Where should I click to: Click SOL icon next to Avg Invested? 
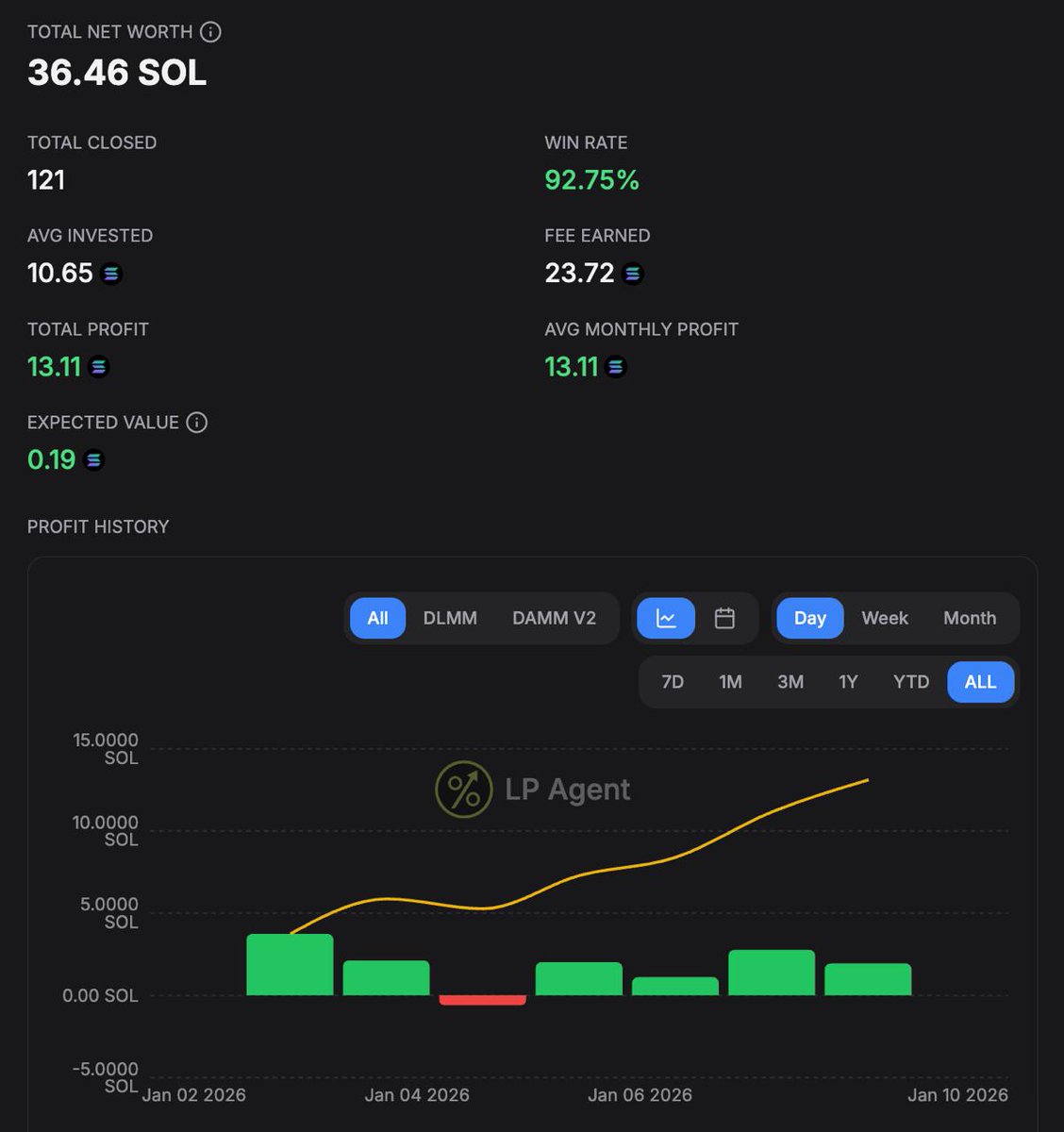coord(111,274)
